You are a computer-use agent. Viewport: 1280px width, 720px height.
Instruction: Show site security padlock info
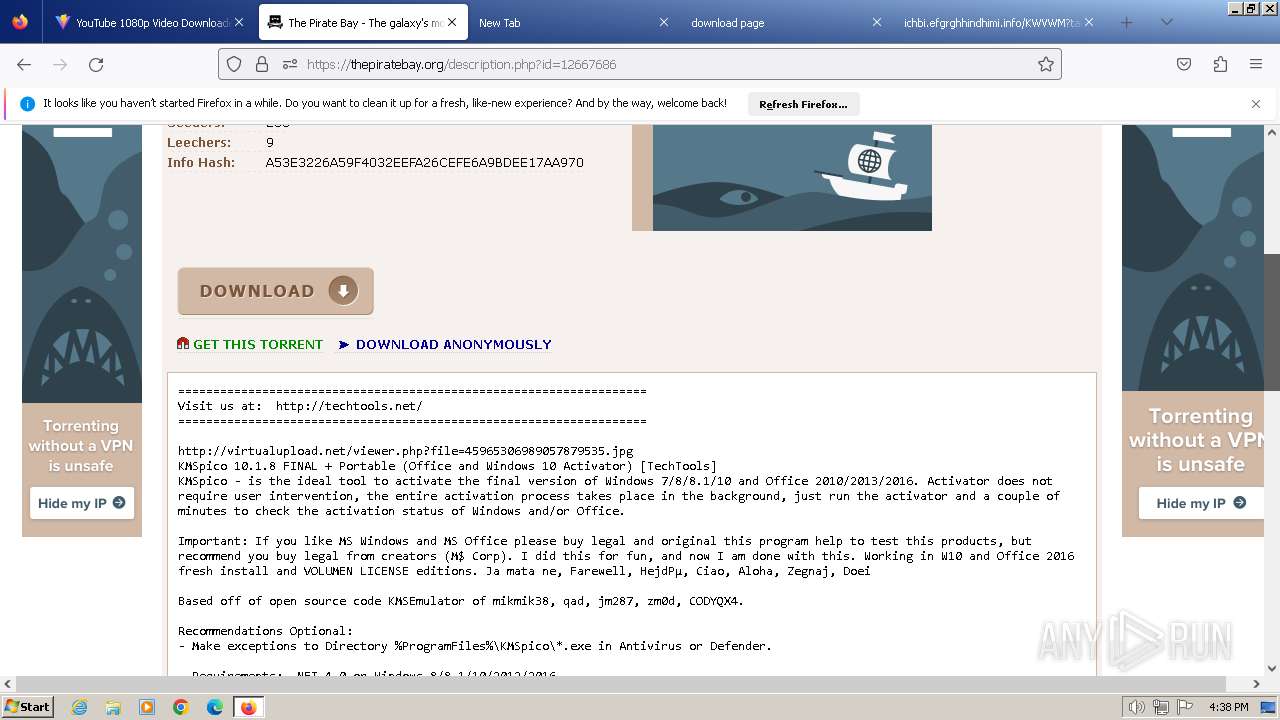262,64
